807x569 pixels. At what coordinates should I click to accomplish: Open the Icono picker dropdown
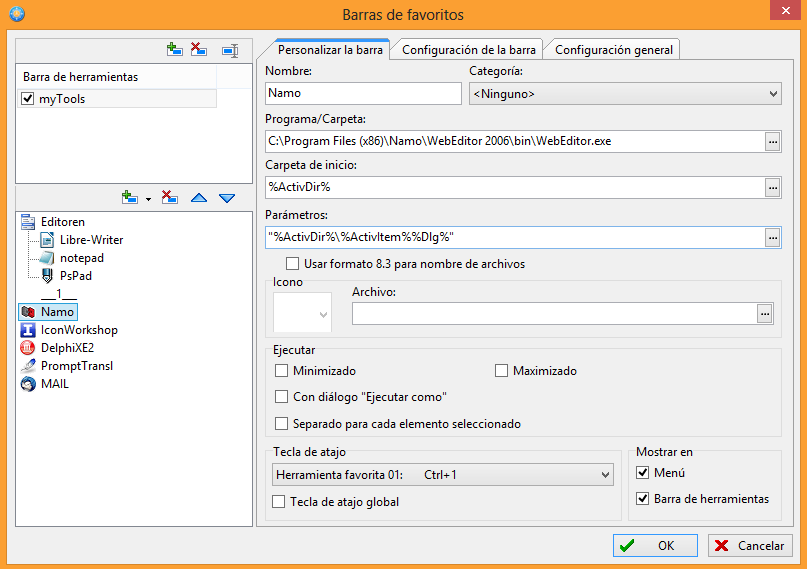302,312
